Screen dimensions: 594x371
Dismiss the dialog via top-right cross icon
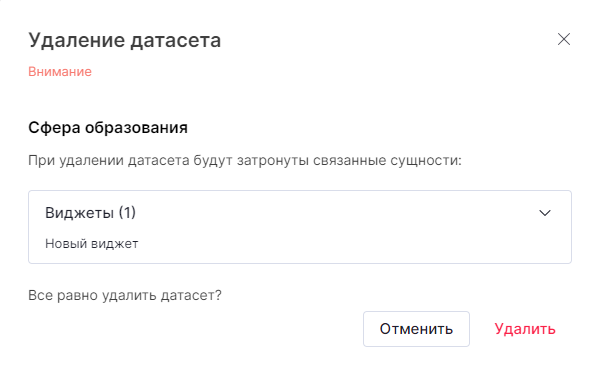tap(564, 39)
